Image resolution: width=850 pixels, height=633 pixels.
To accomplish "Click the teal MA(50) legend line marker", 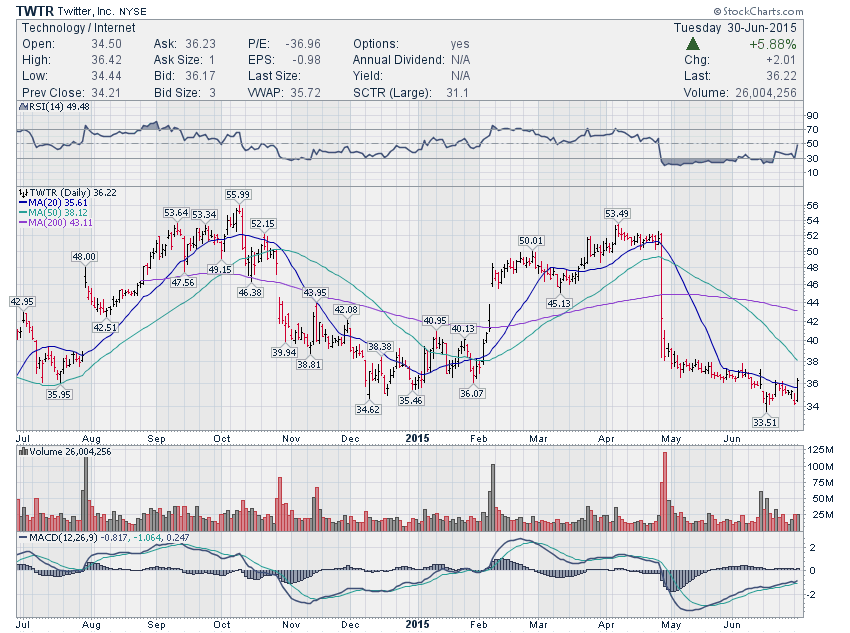I will pos(23,212).
